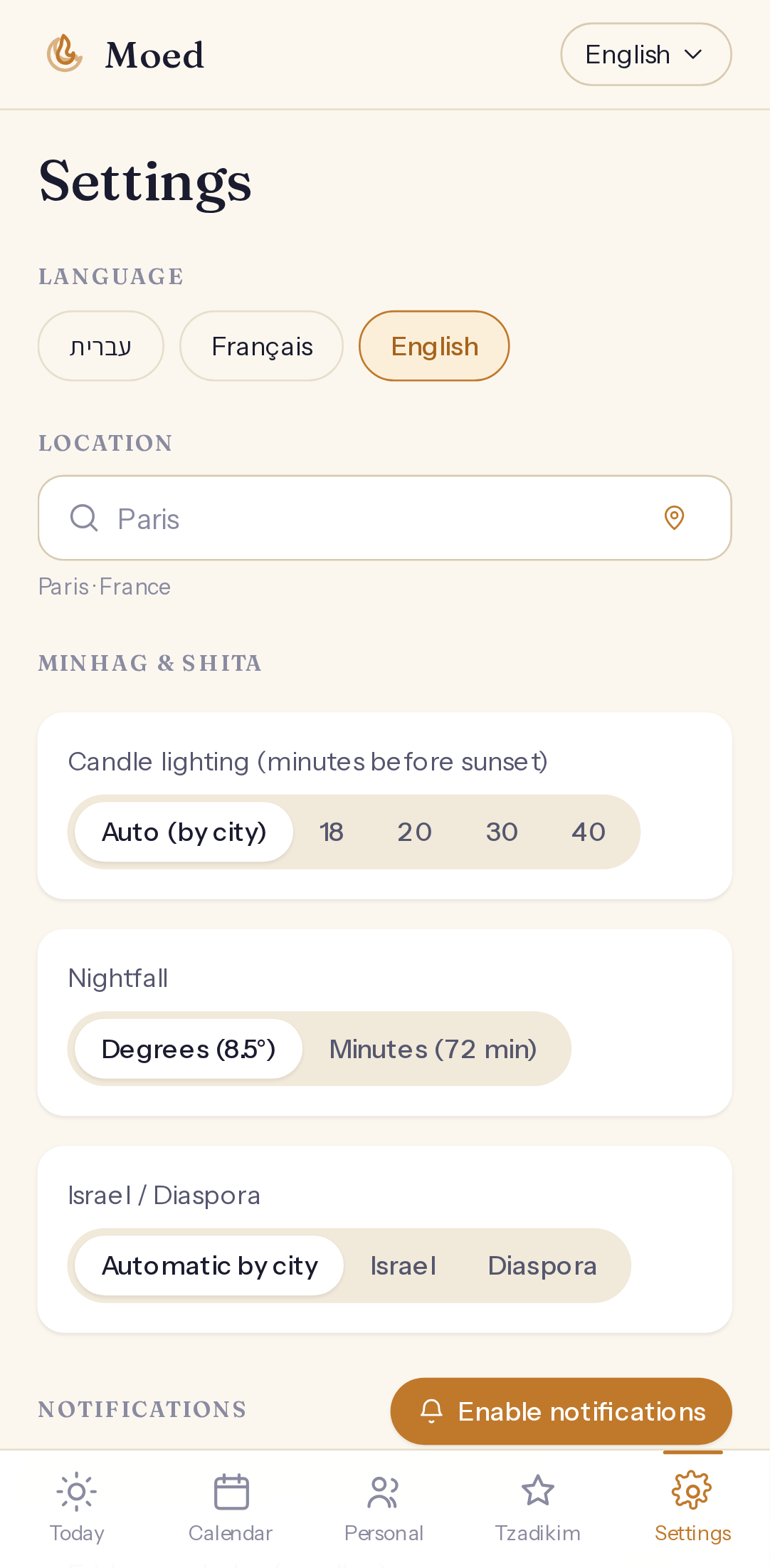This screenshot has width=770, height=1568.
Task: Use the current location pin icon
Action: coord(674,518)
